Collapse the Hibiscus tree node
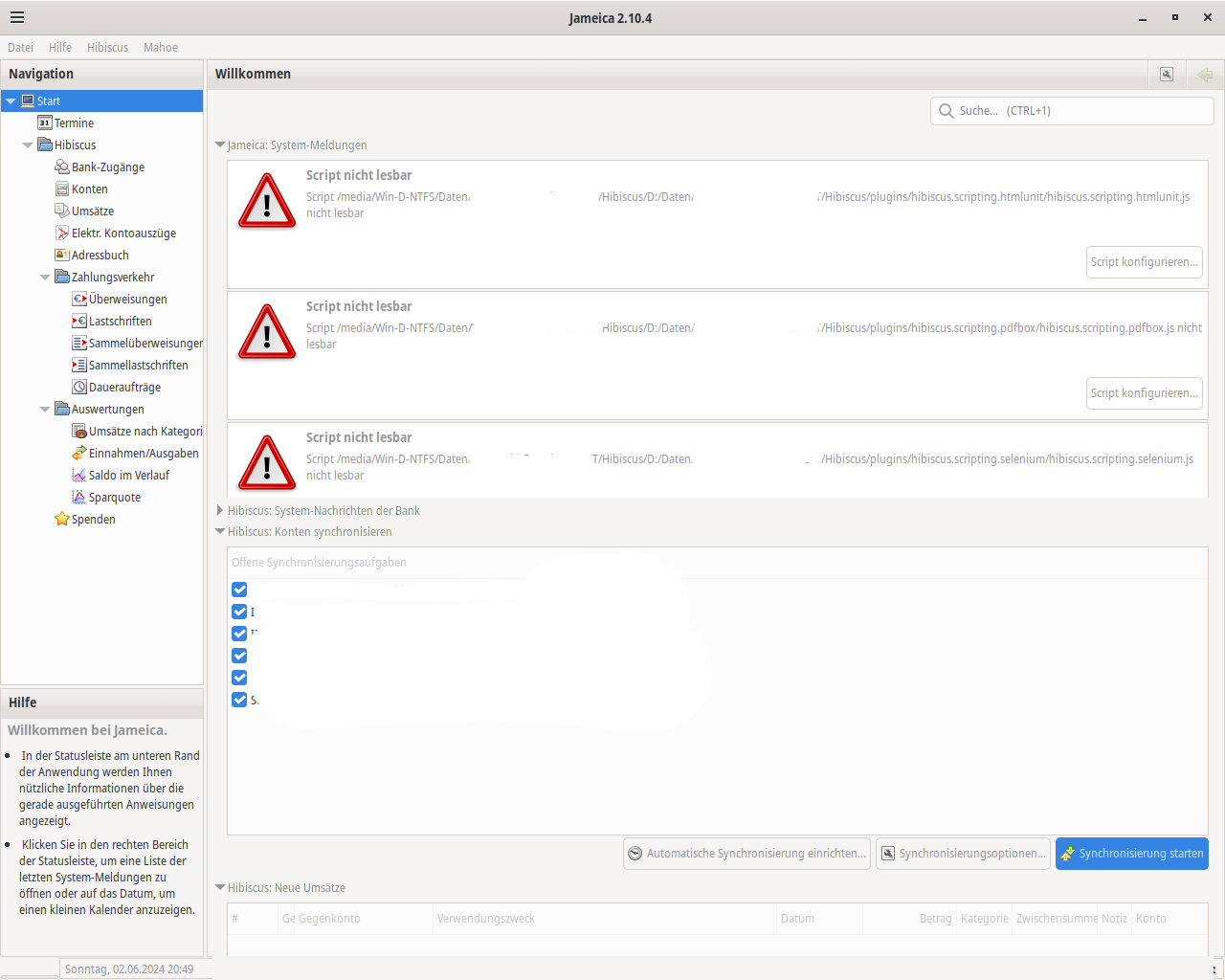The width and height of the screenshot is (1225, 980). tap(28, 145)
